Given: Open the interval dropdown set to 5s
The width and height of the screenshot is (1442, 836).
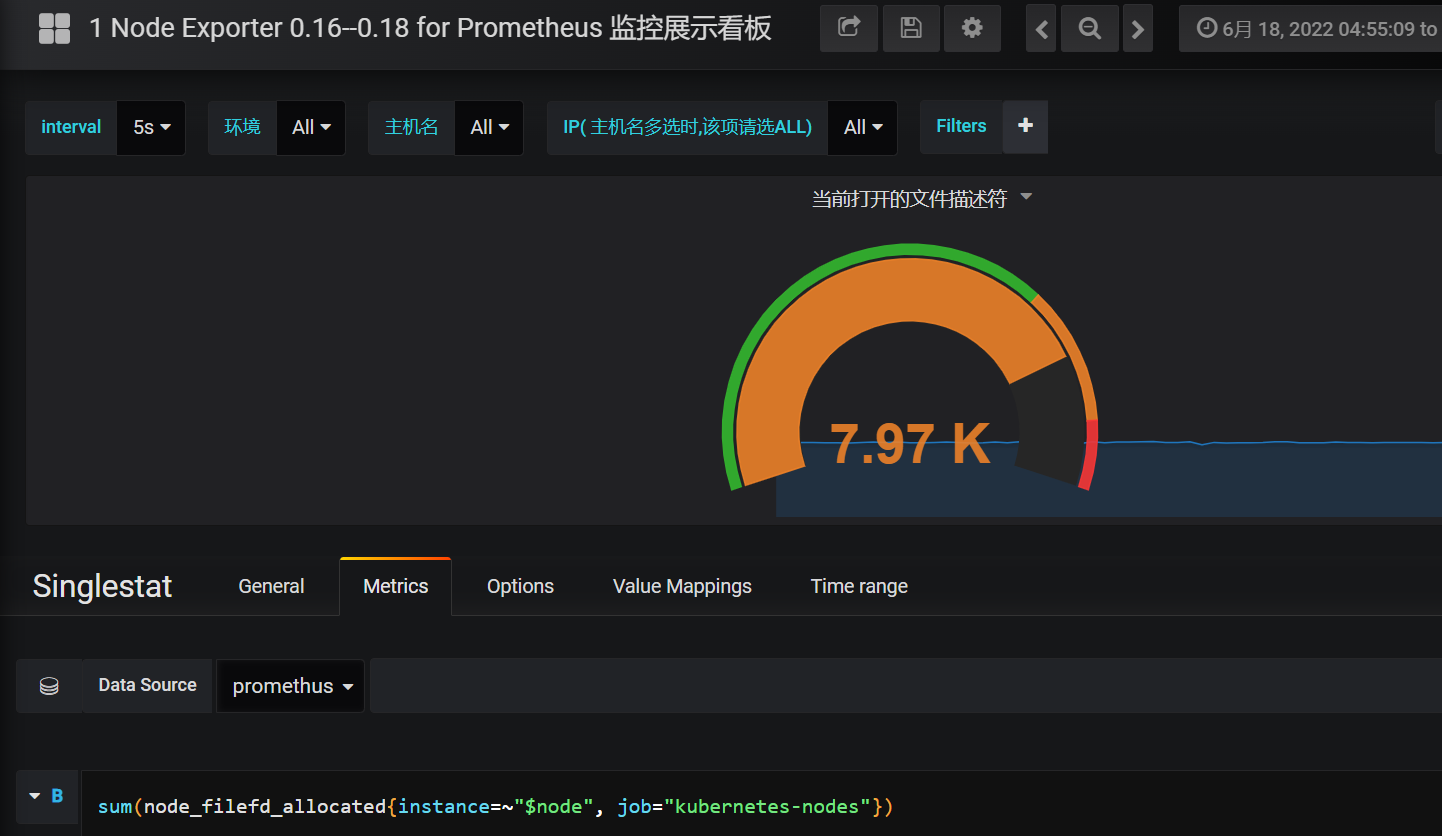Looking at the screenshot, I should pyautogui.click(x=150, y=127).
